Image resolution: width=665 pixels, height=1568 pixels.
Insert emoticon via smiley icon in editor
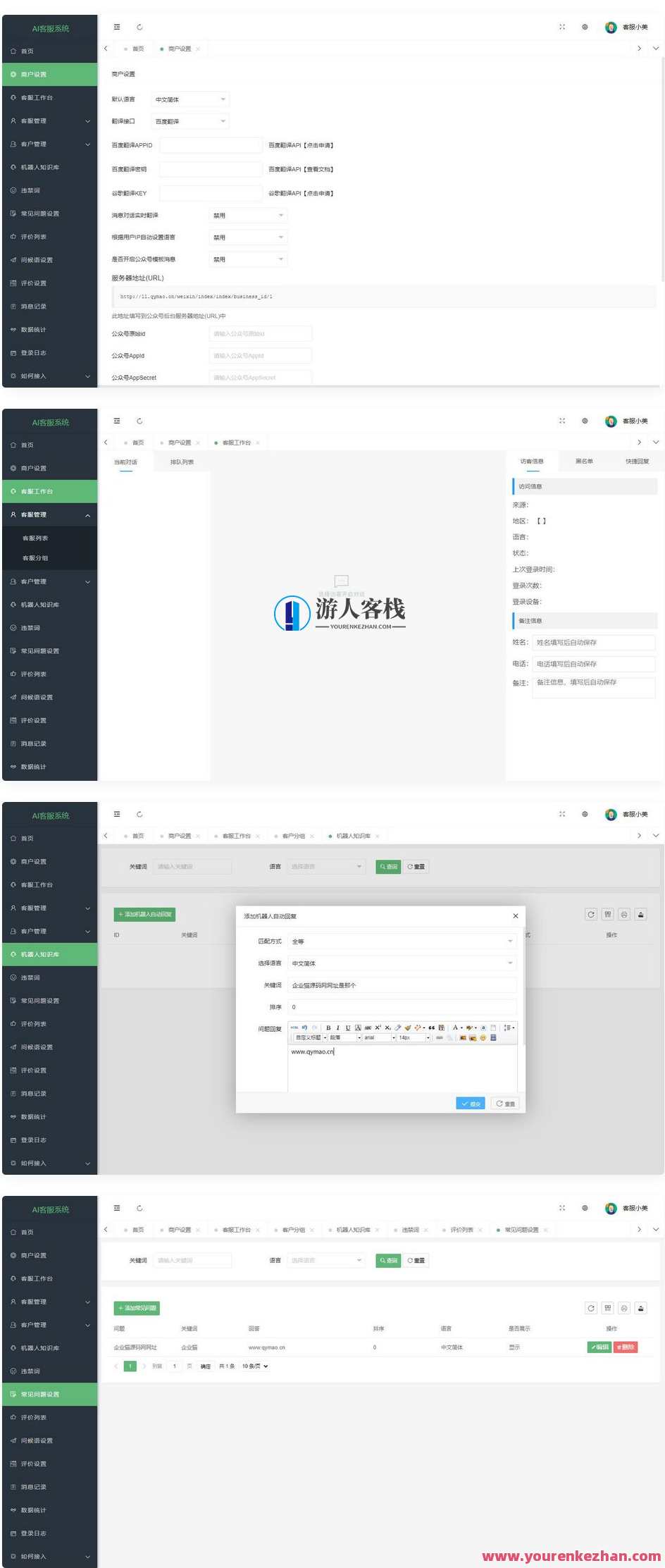tap(483, 1037)
